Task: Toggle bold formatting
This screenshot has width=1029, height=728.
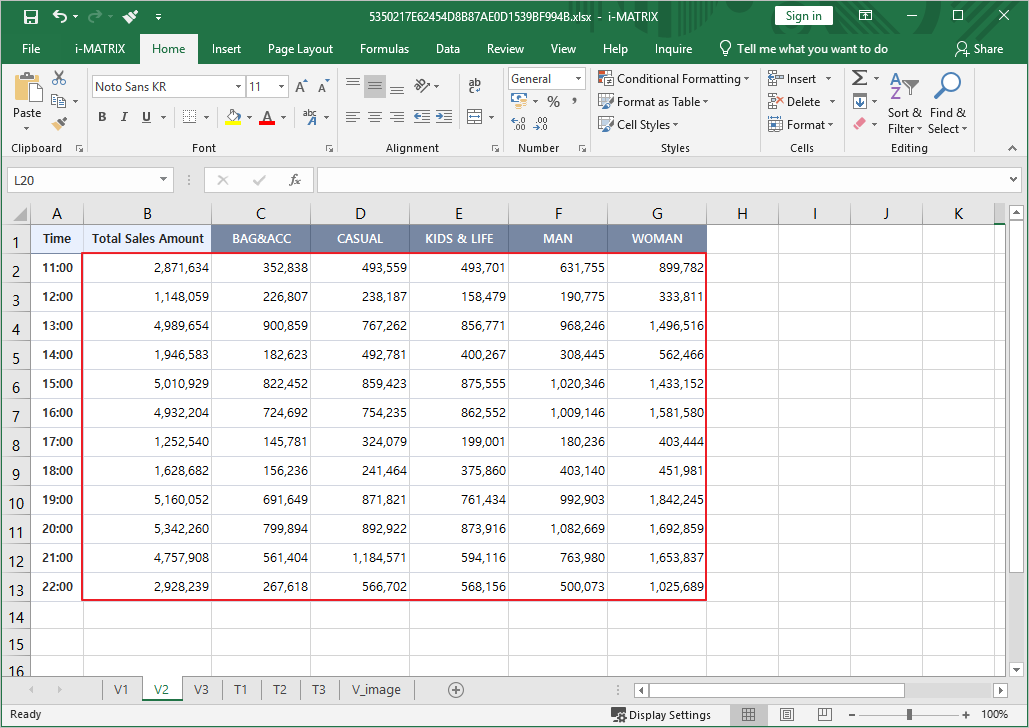Action: click(x=102, y=117)
